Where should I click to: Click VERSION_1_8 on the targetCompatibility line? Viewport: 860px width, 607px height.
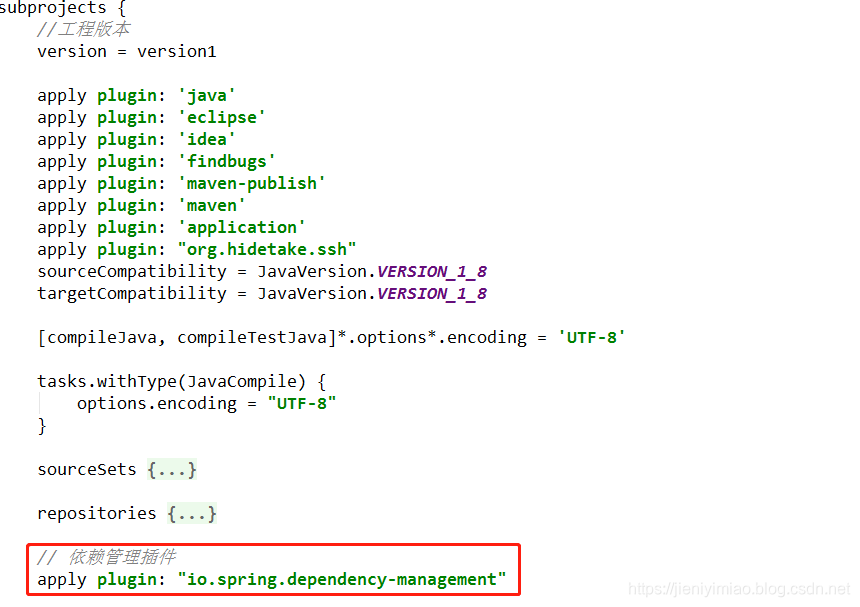(x=432, y=294)
